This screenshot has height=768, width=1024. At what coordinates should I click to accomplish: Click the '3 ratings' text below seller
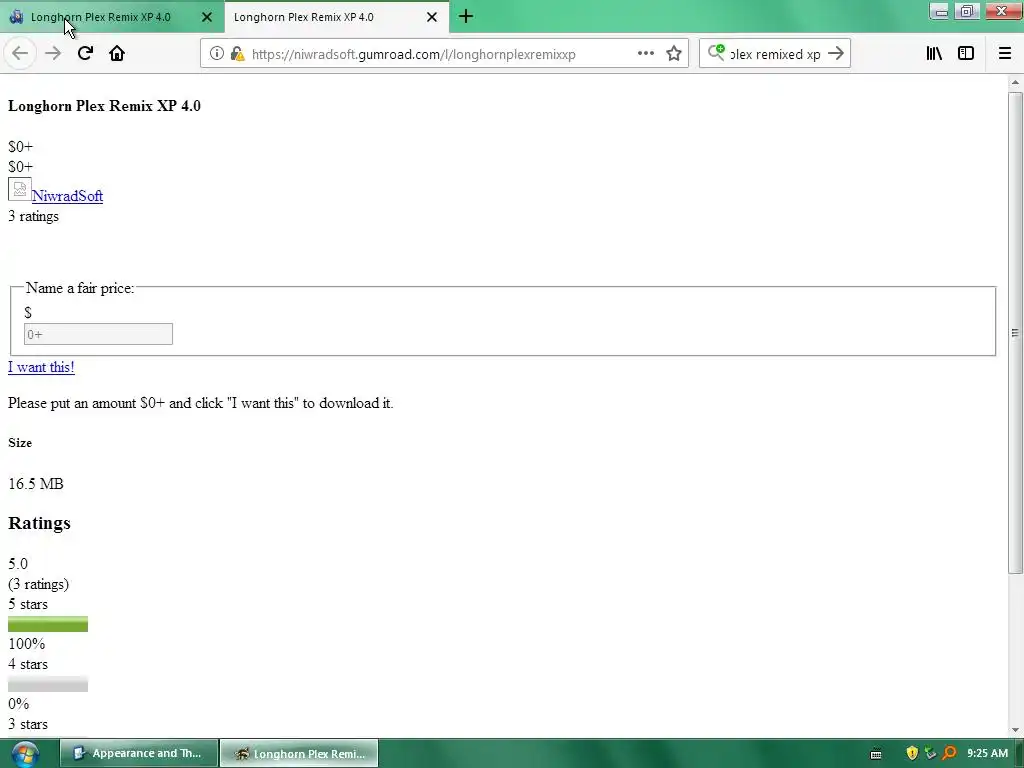(33, 216)
